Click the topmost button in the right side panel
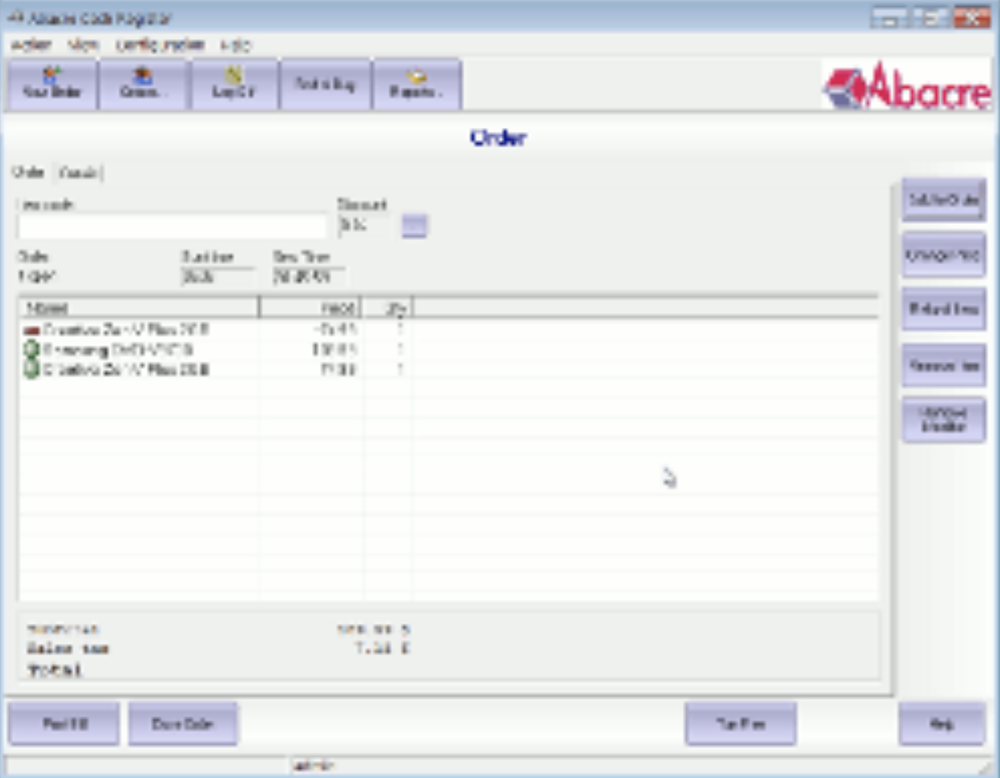Viewport: 1000px width, 778px height. pos(943,200)
